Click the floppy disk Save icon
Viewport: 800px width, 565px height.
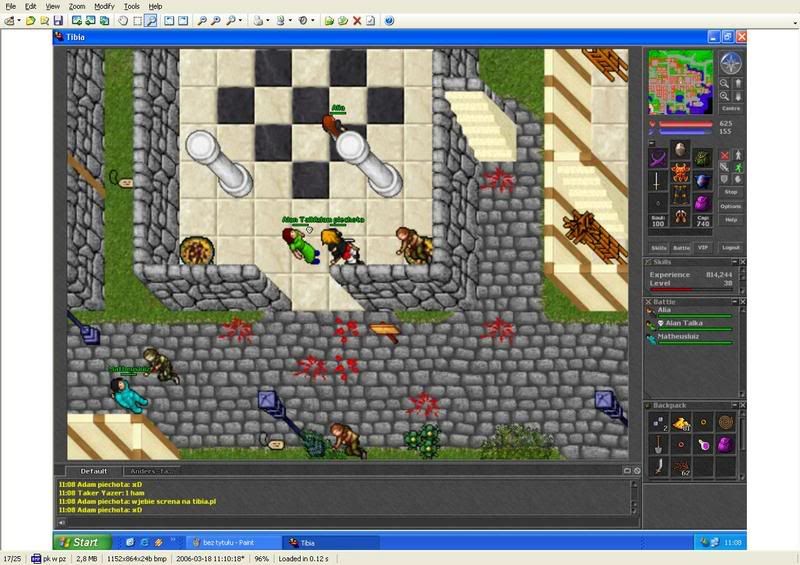click(x=58, y=21)
